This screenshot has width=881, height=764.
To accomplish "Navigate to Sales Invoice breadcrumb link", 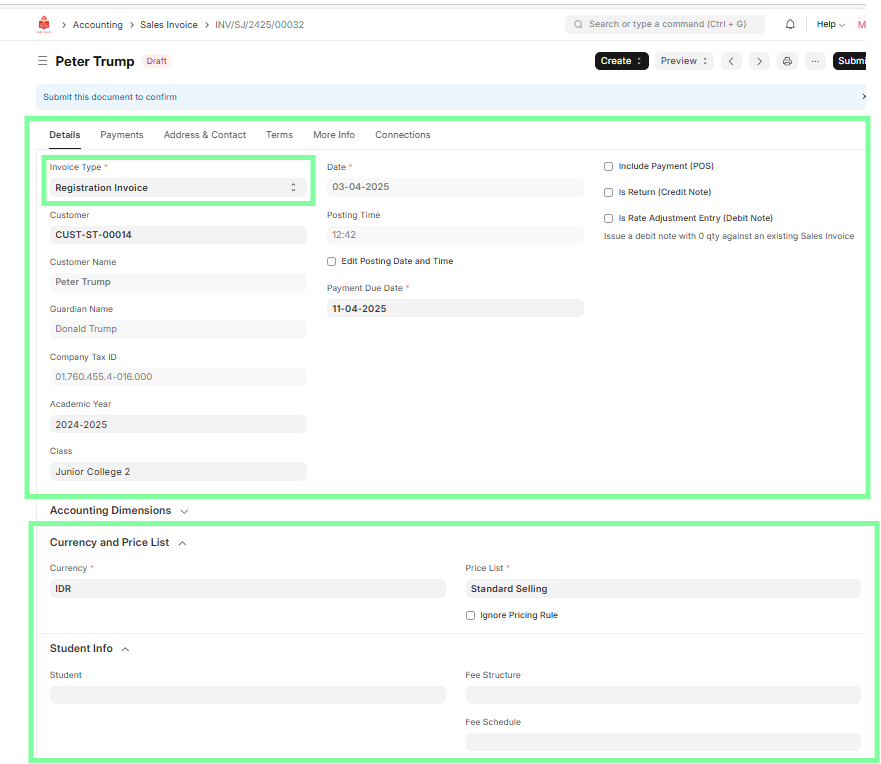I will [168, 24].
